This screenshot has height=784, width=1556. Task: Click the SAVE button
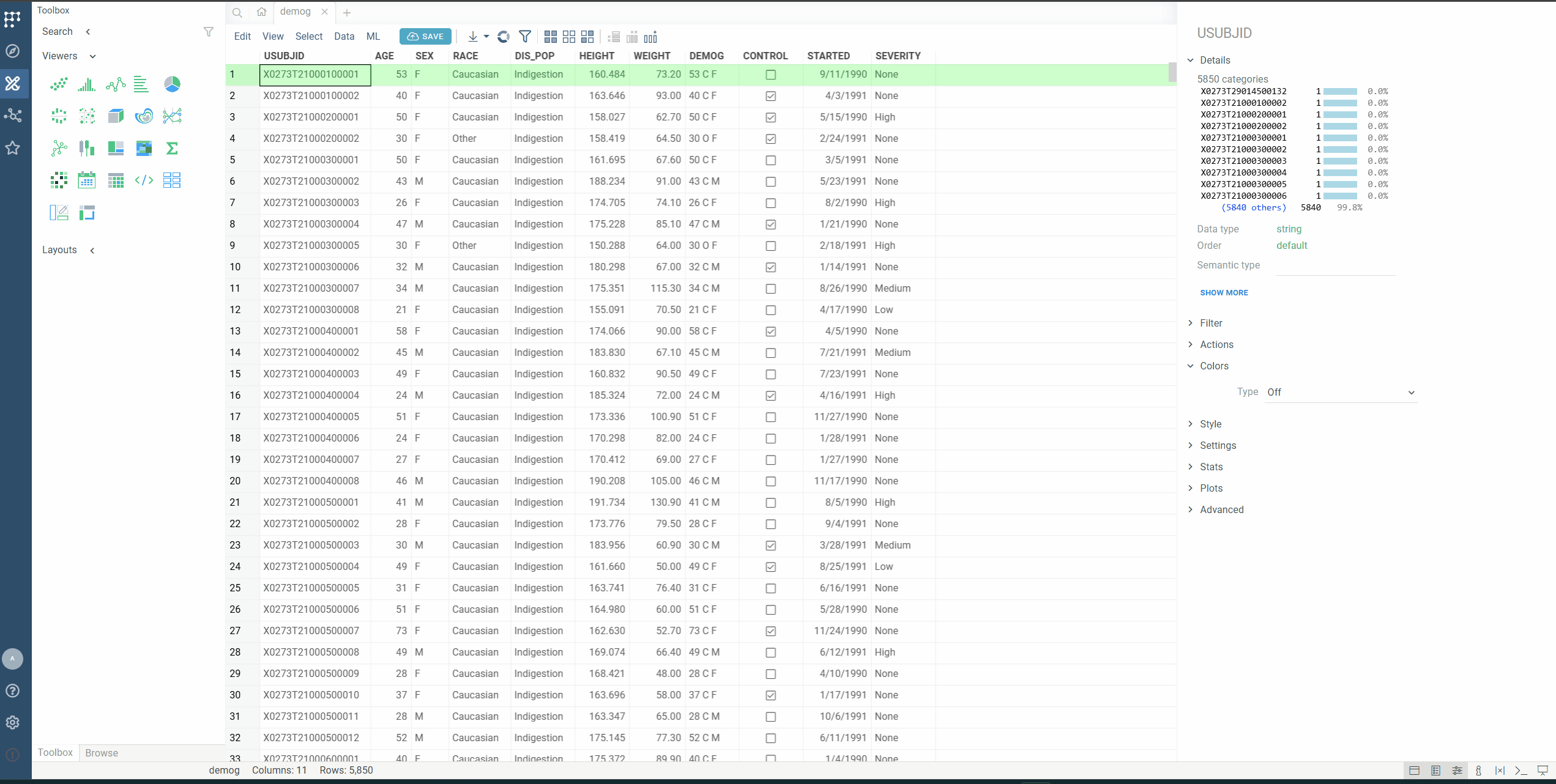pos(425,37)
